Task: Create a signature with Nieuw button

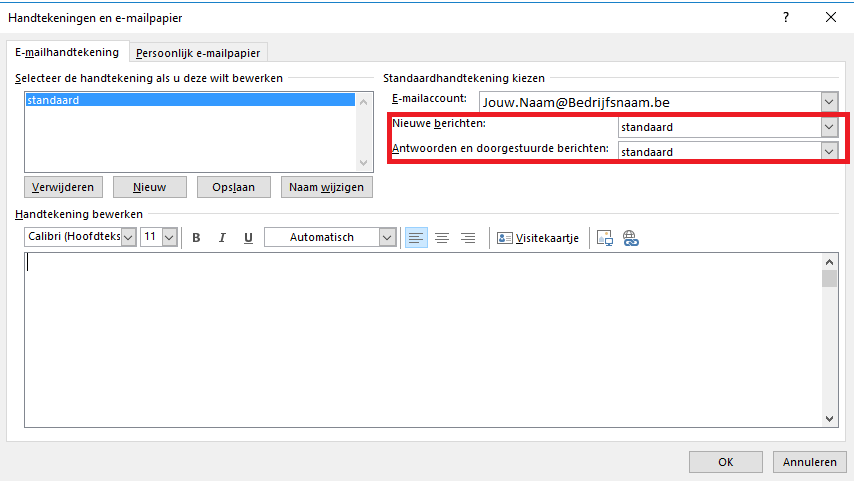Action: click(150, 187)
